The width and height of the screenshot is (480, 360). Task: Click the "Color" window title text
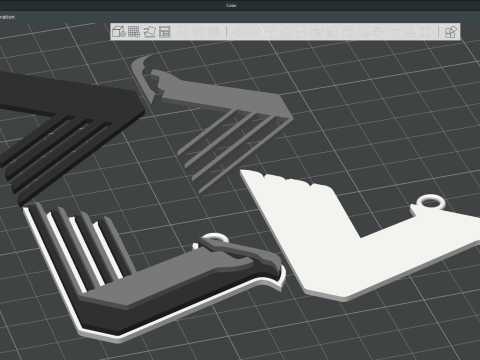coord(231,5)
